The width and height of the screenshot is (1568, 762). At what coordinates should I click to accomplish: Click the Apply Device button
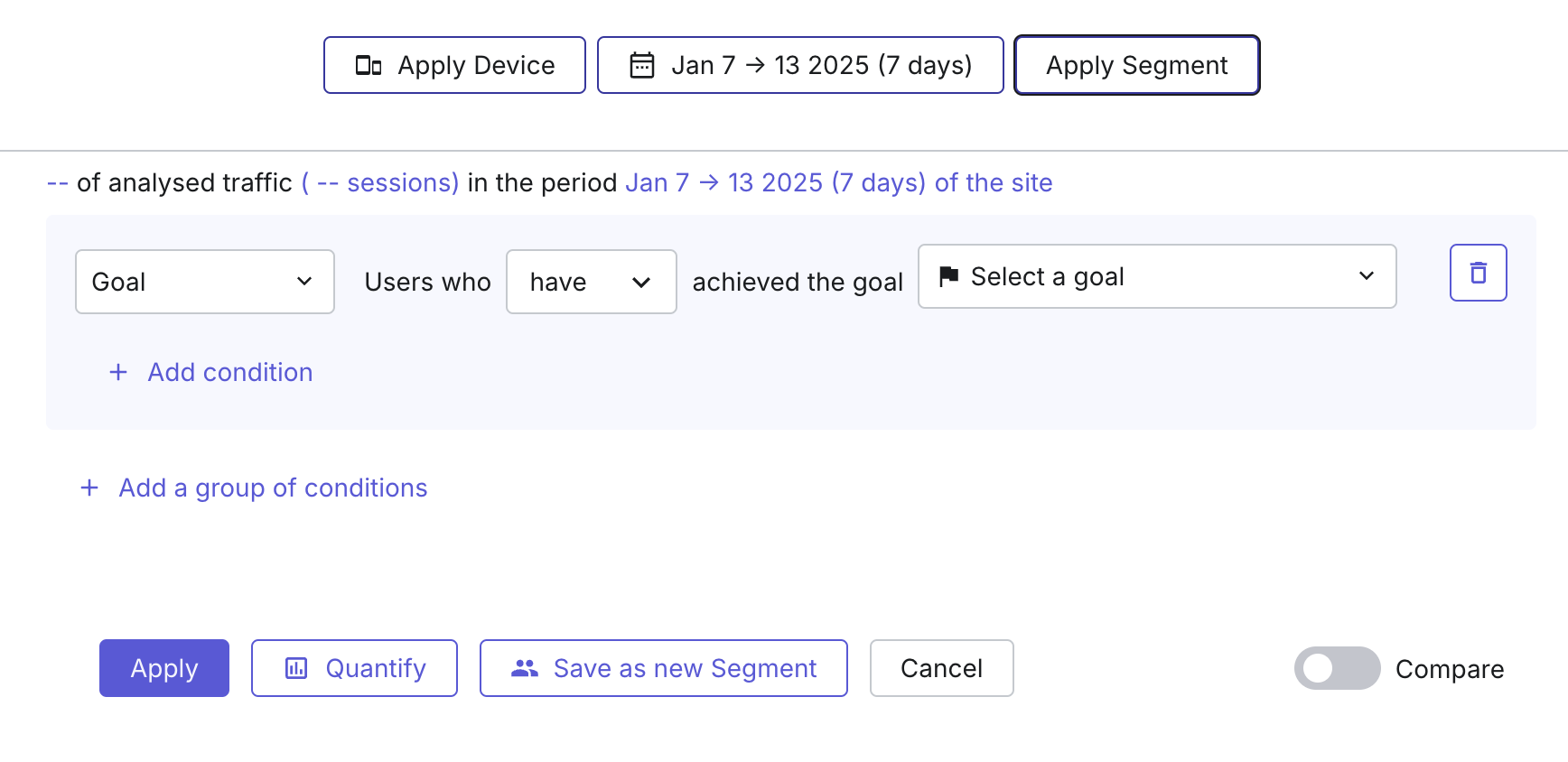click(x=454, y=65)
